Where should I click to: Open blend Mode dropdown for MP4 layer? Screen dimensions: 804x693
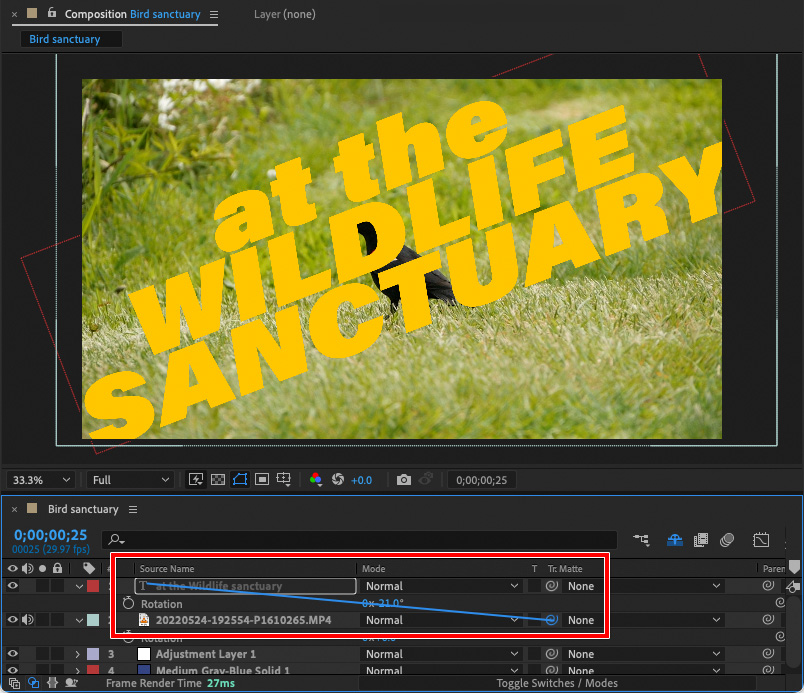coord(441,620)
